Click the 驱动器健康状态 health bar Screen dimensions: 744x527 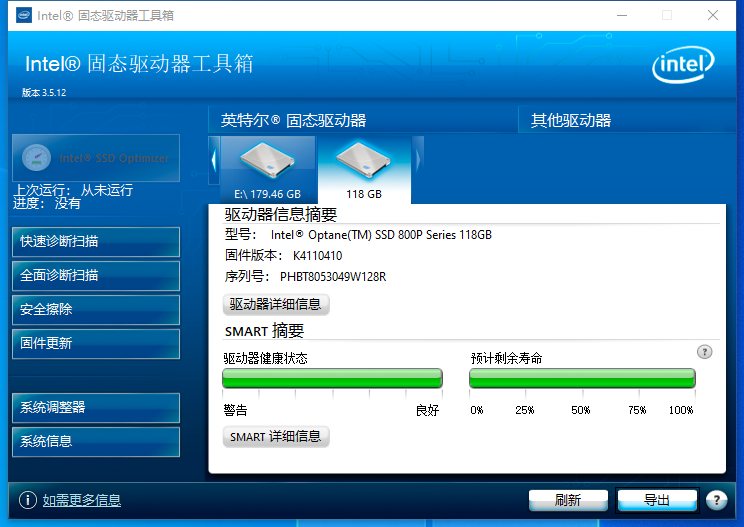tap(332, 378)
